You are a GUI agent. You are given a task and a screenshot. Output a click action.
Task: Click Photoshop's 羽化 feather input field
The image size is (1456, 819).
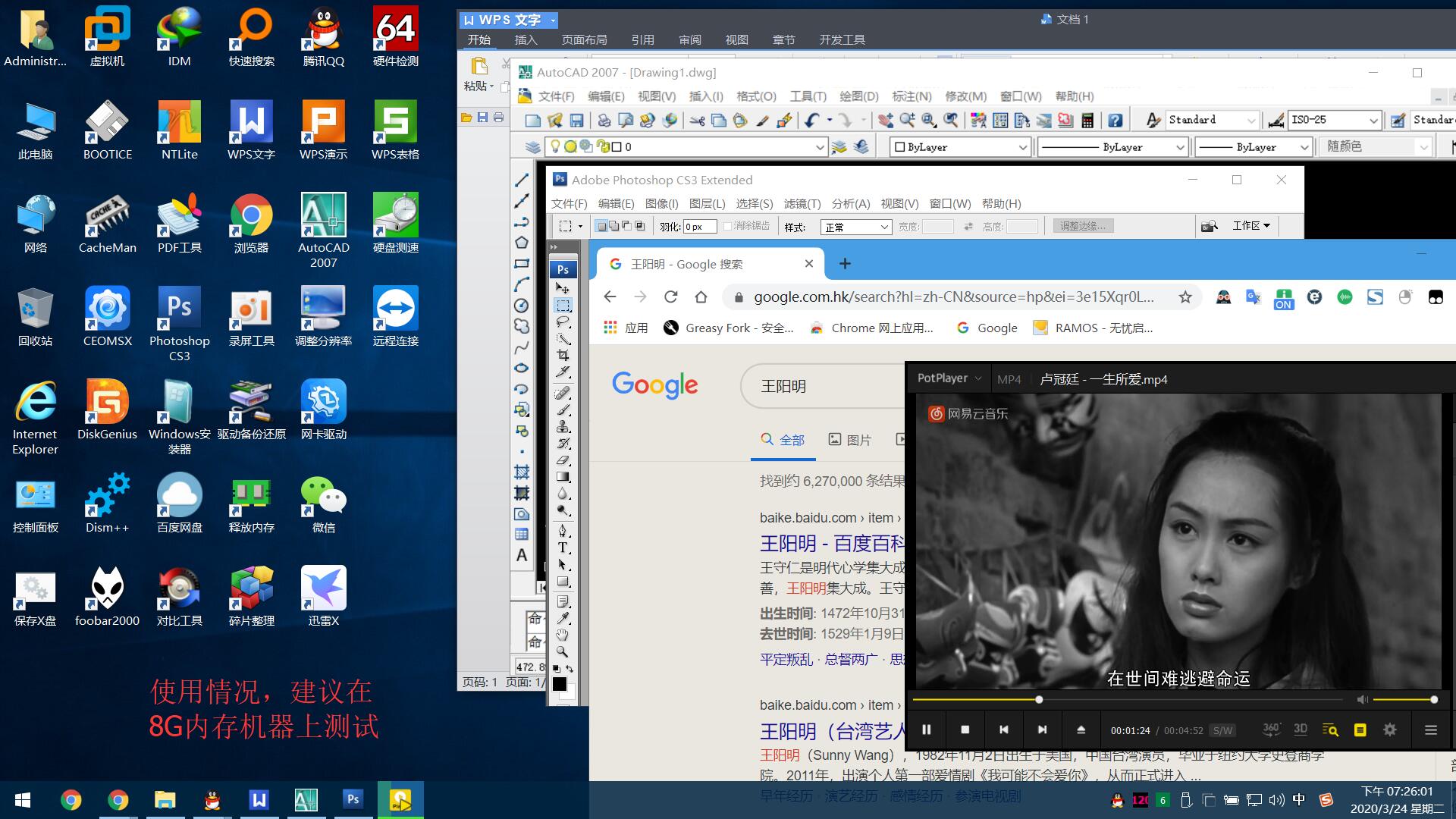point(699,227)
